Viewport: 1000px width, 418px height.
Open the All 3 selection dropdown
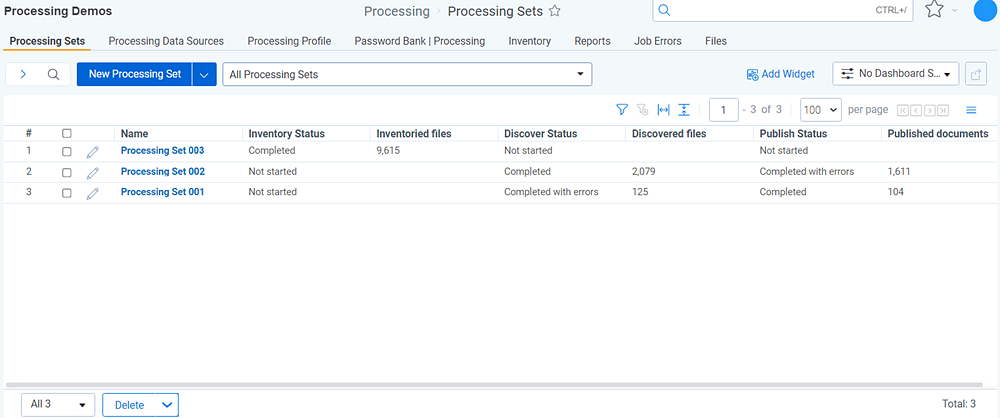(58, 405)
